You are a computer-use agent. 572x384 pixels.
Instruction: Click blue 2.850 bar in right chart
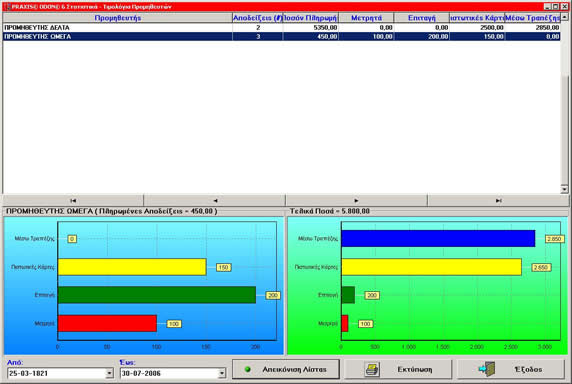438,238
